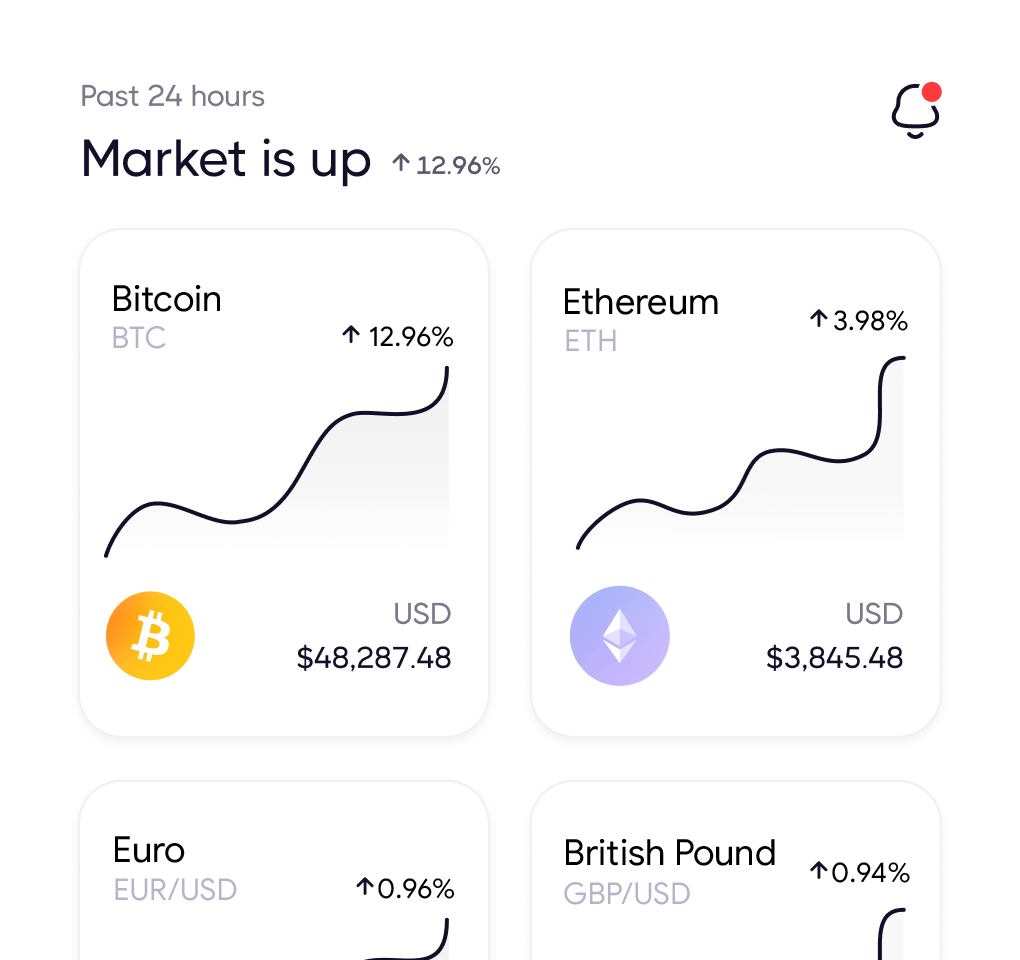1020x960 pixels.
Task: Click the up arrow beside British Pound's 0.94%
Action: pyautogui.click(x=820, y=871)
